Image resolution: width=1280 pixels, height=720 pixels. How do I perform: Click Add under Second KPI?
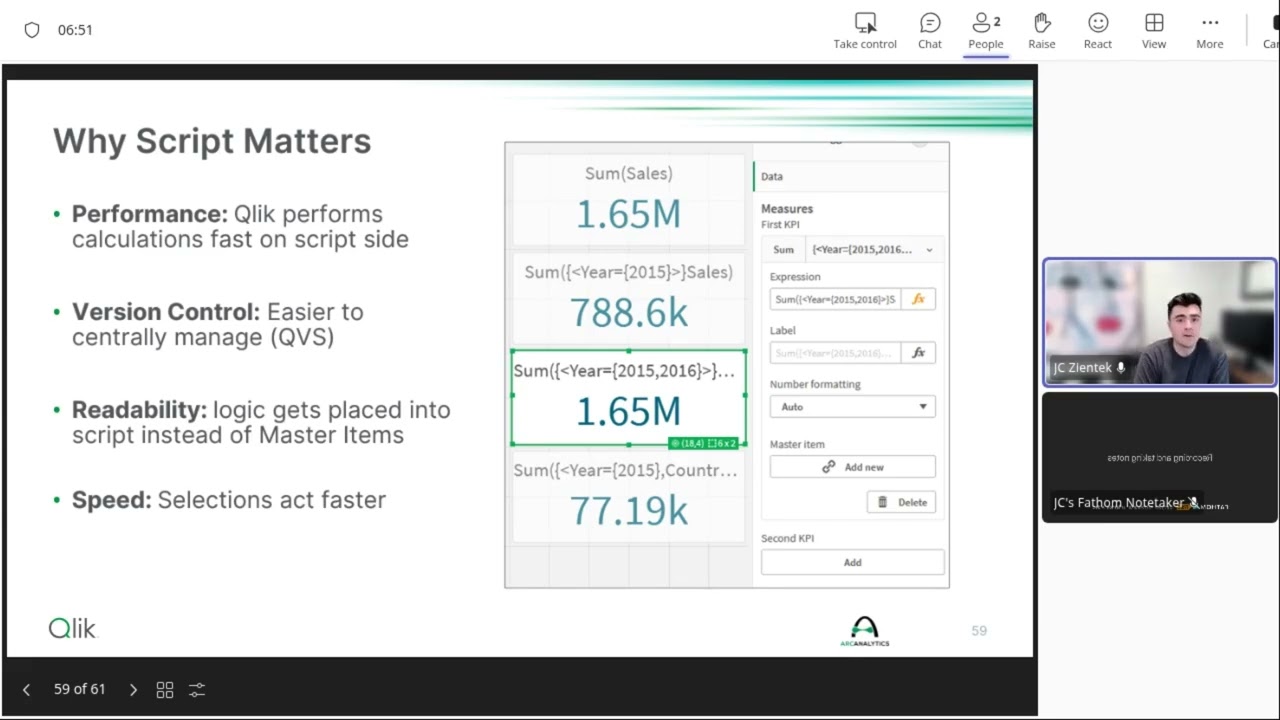click(852, 562)
